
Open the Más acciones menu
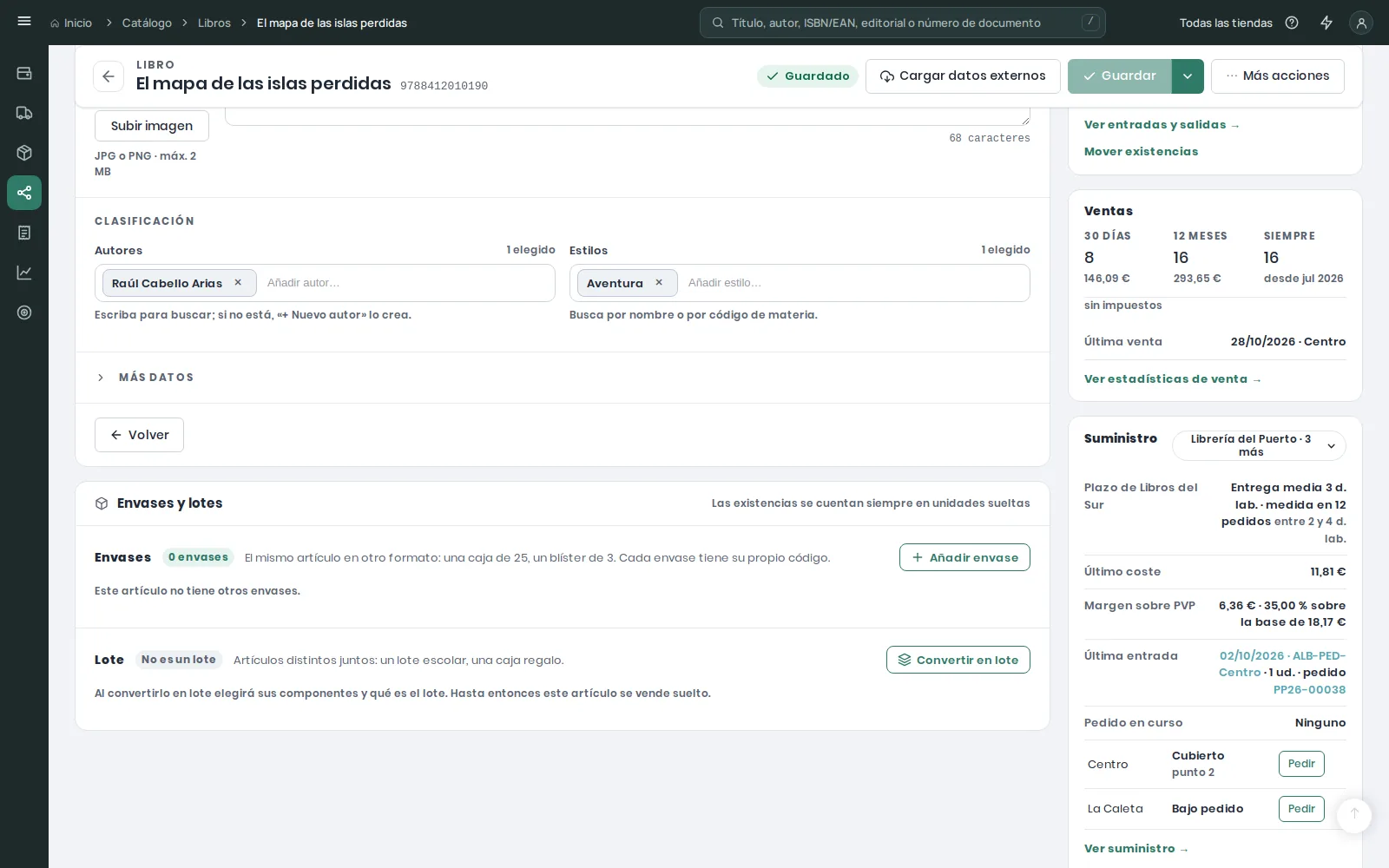click(1278, 76)
